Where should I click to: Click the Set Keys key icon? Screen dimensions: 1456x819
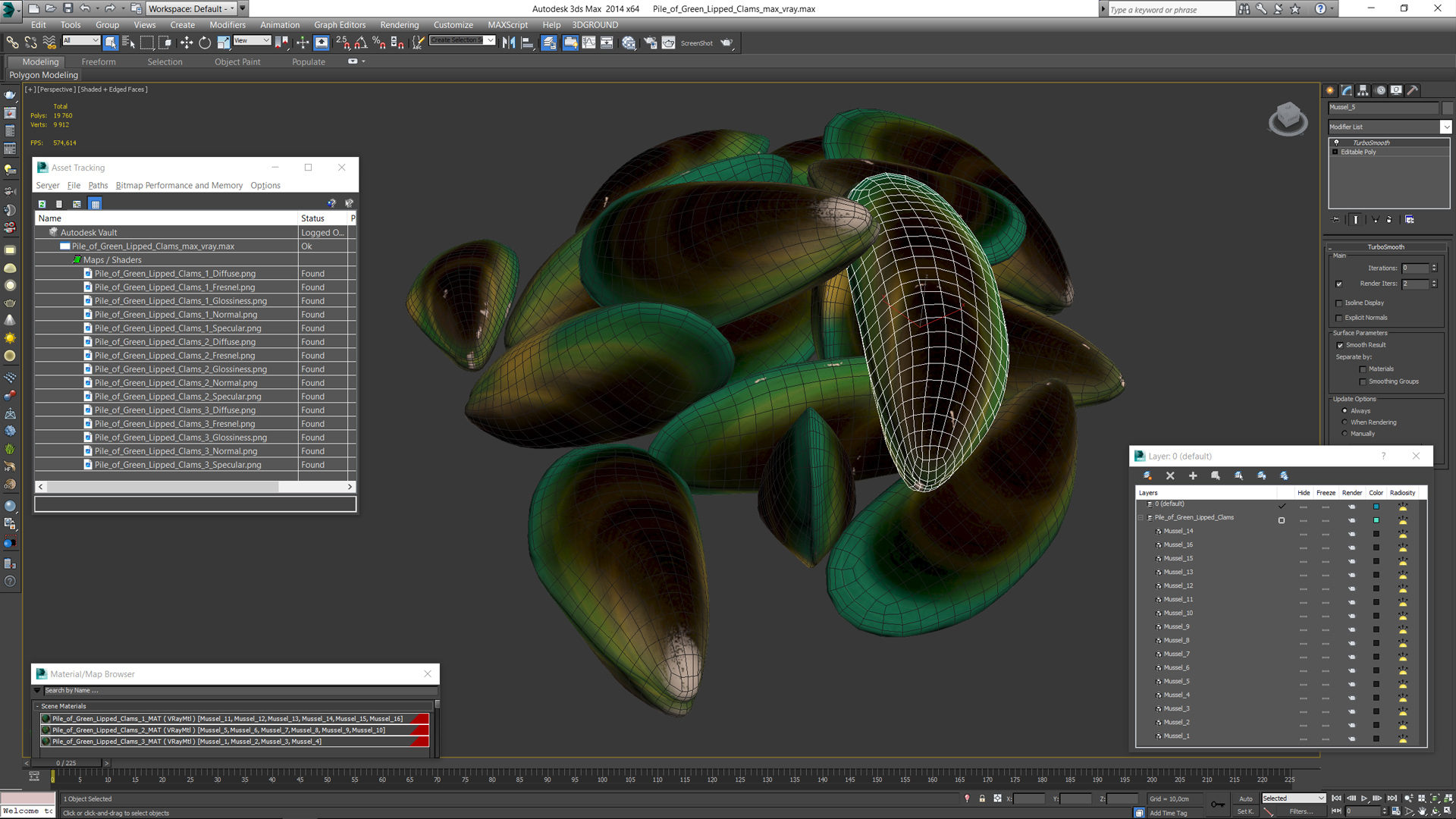click(x=1217, y=805)
